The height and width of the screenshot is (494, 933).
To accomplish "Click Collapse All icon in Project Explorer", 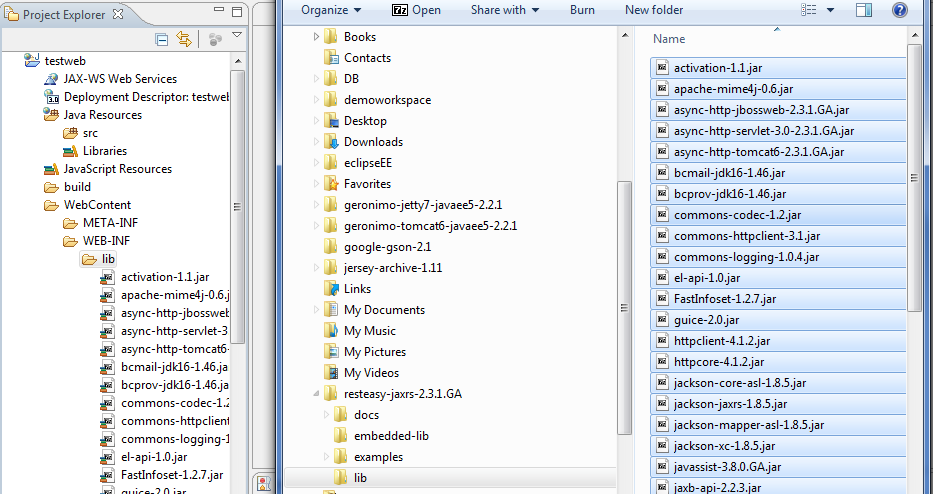I will (x=162, y=39).
